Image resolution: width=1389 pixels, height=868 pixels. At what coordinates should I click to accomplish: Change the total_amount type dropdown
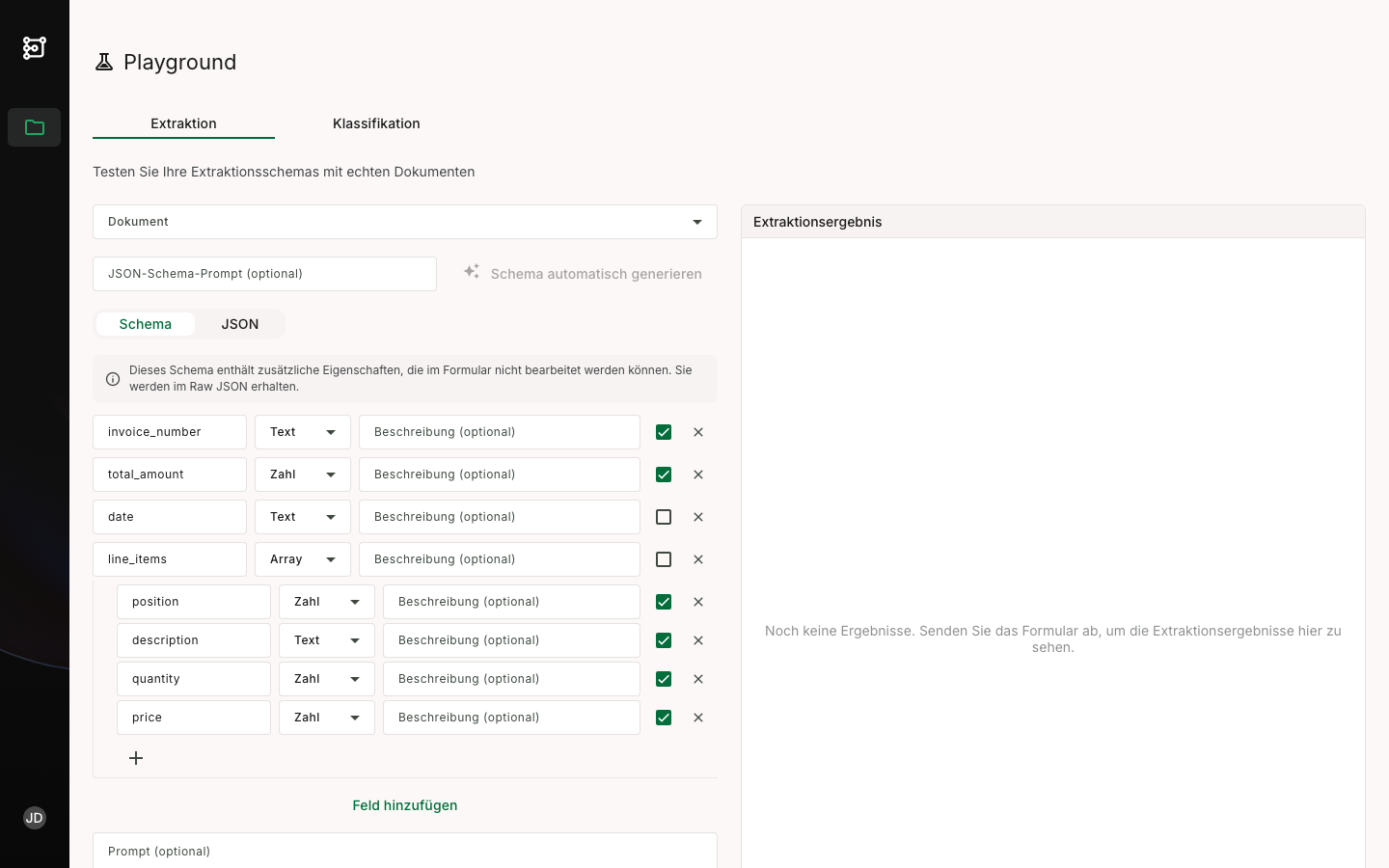click(303, 475)
